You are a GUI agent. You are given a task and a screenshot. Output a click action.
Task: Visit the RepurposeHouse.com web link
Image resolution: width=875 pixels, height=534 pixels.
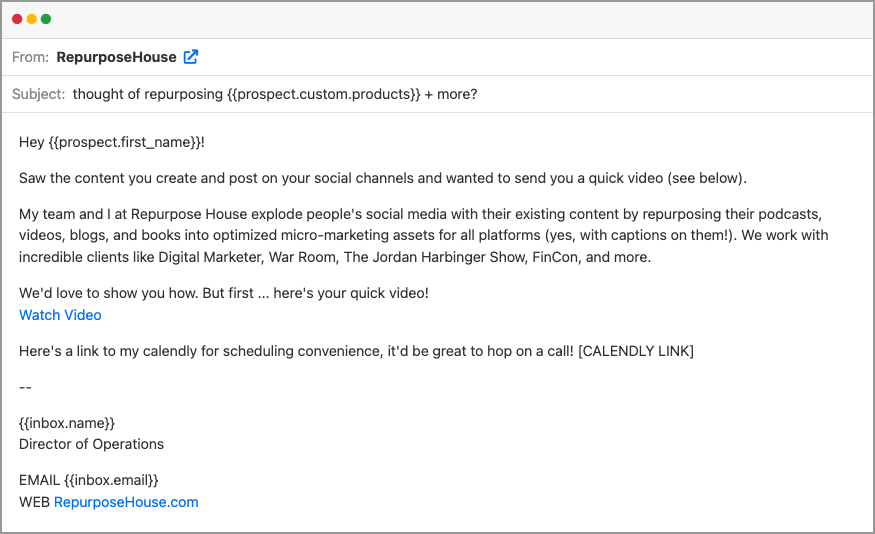point(126,502)
